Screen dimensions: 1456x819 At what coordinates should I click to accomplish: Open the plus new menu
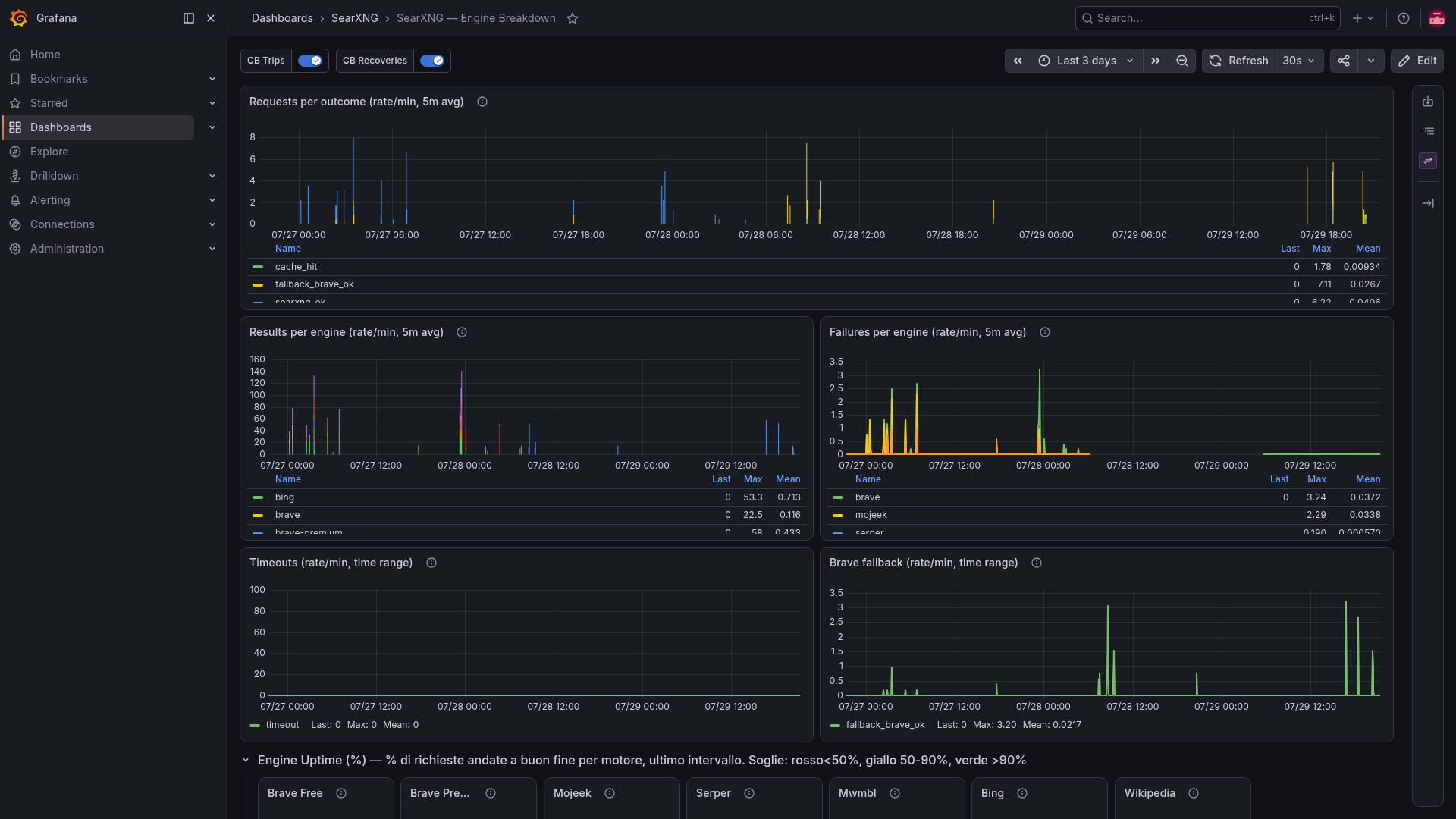(x=1363, y=18)
